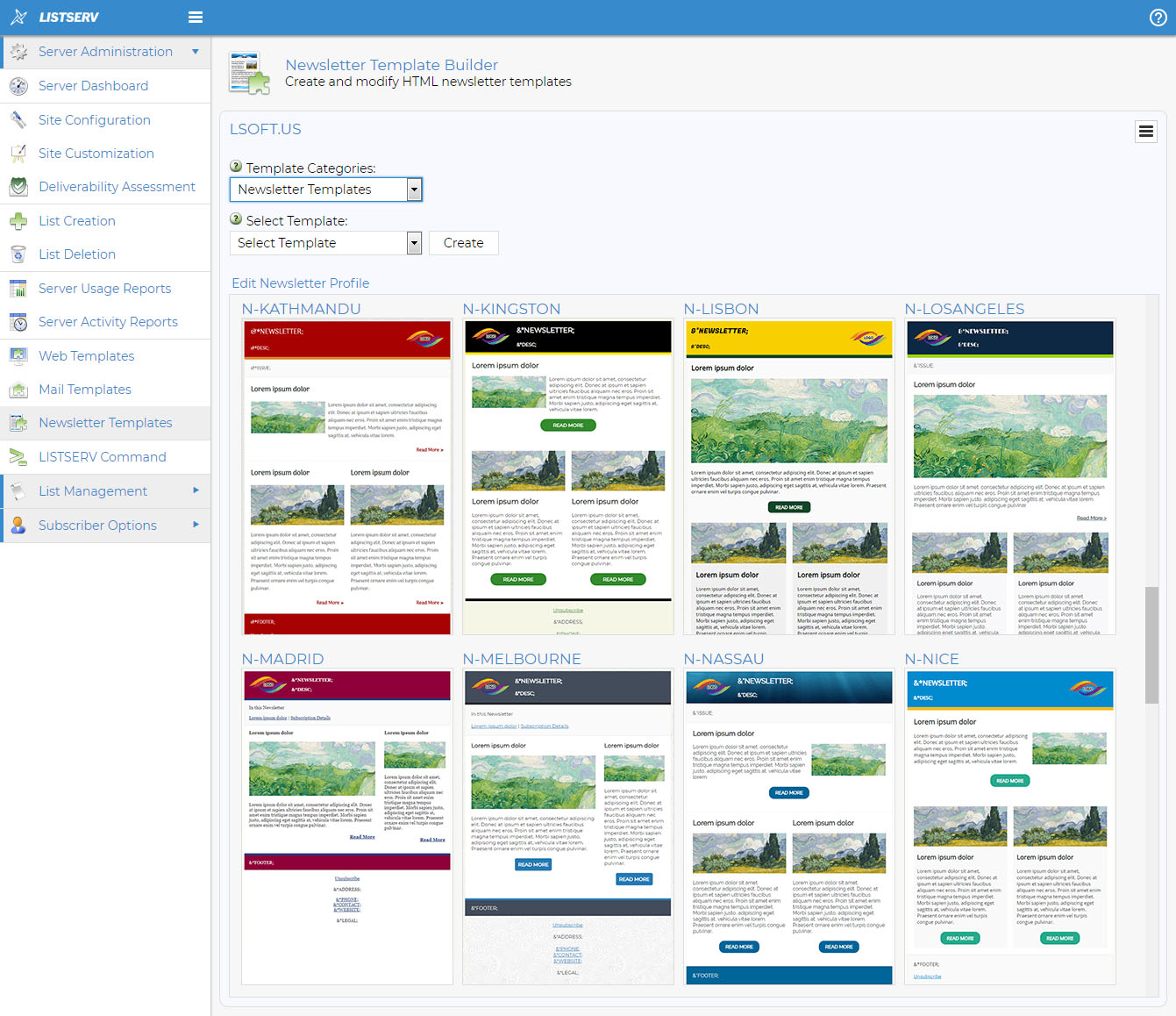
Task: Click the N-LOSANGELES template title
Action: pyautogui.click(x=965, y=309)
